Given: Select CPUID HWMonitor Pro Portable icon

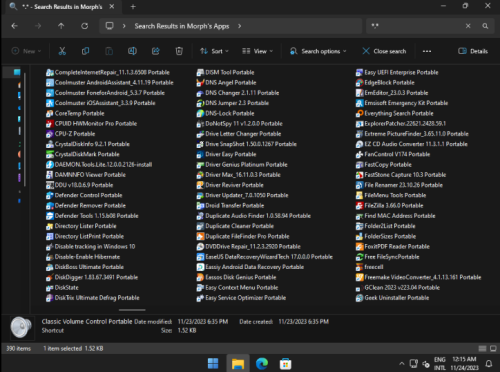Looking at the screenshot, I should point(50,124).
